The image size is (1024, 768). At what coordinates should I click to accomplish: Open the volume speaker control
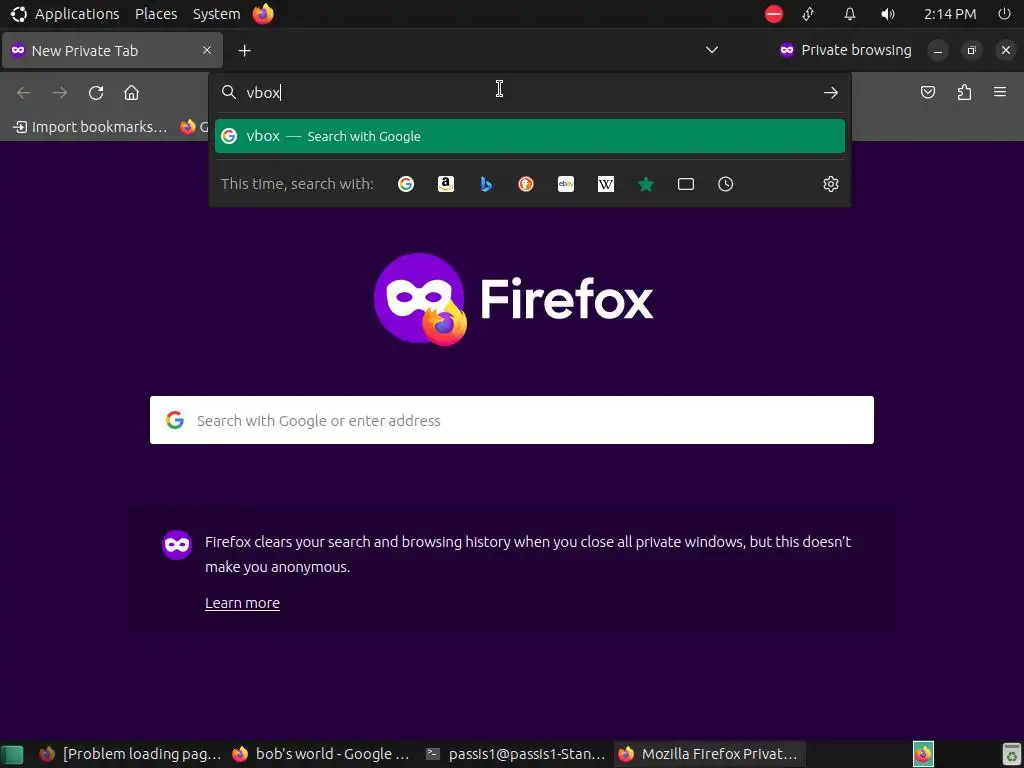tap(888, 14)
